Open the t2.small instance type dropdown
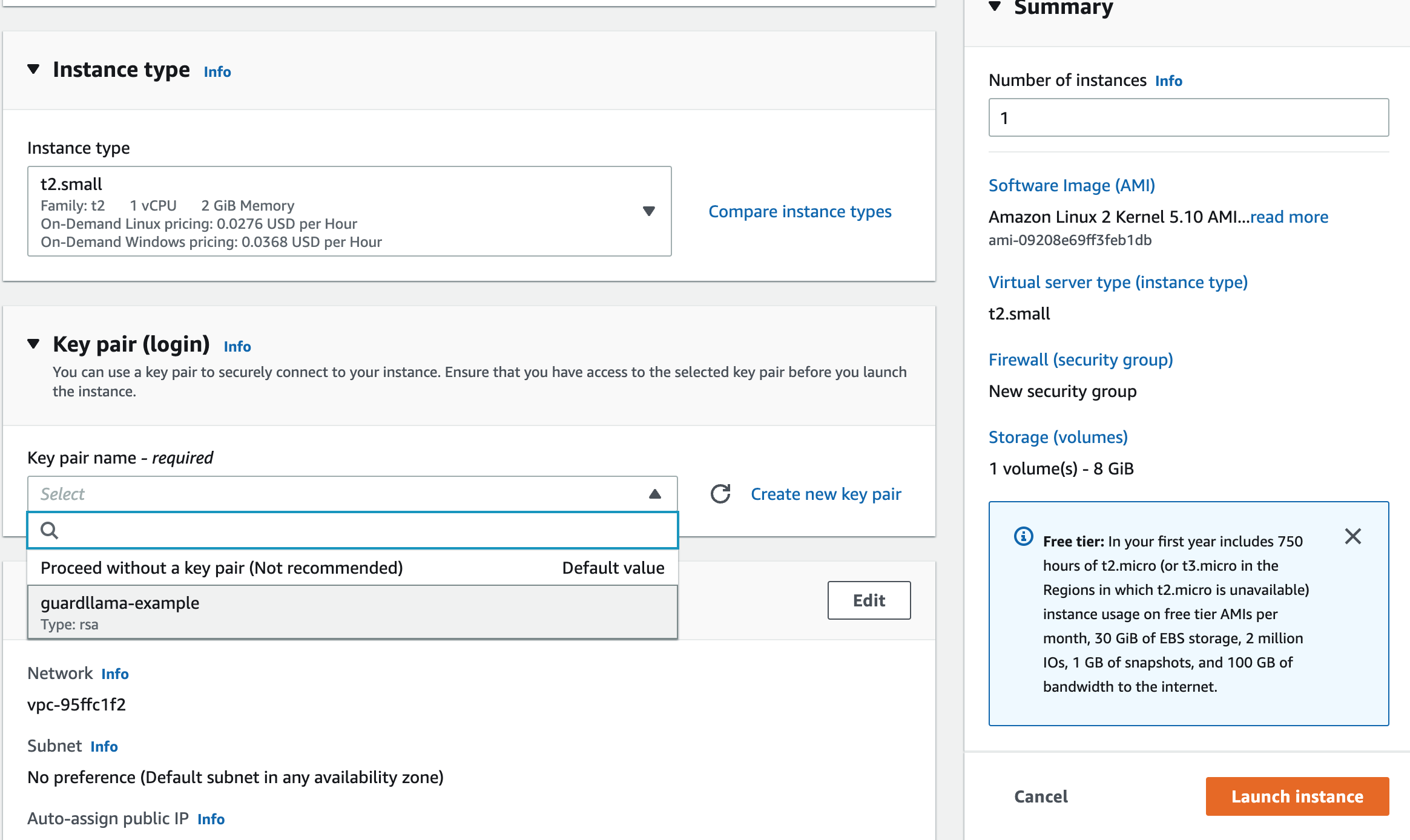This screenshot has height=840, width=1410. point(648,211)
